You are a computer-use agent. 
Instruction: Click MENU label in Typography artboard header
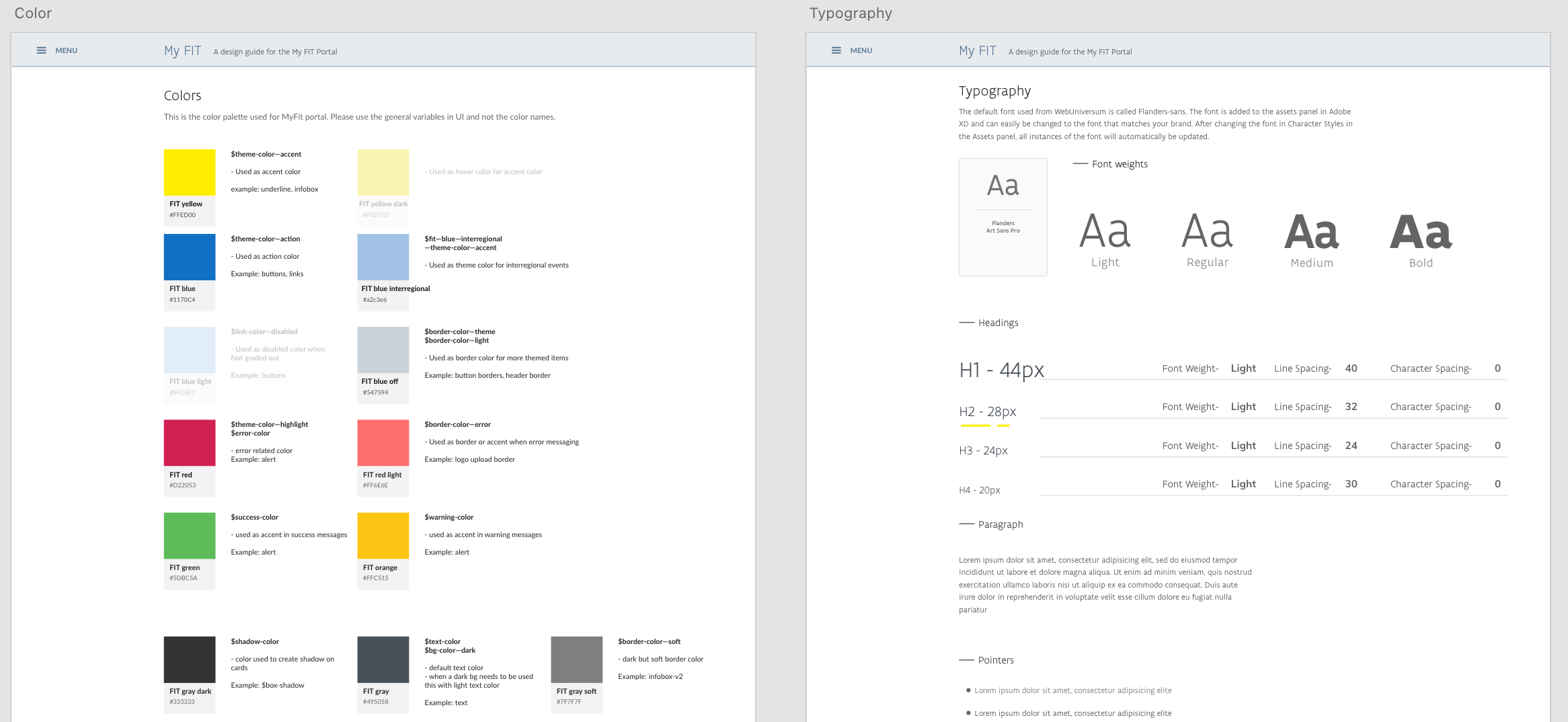click(861, 50)
